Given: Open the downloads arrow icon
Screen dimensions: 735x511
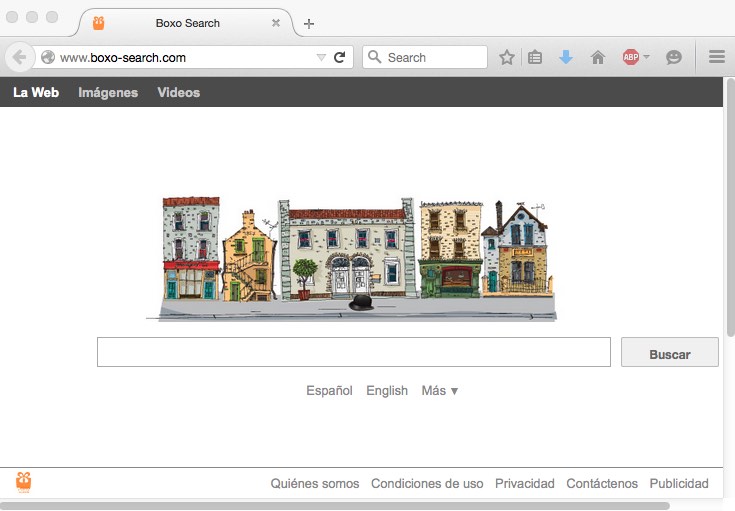Looking at the screenshot, I should (566, 58).
